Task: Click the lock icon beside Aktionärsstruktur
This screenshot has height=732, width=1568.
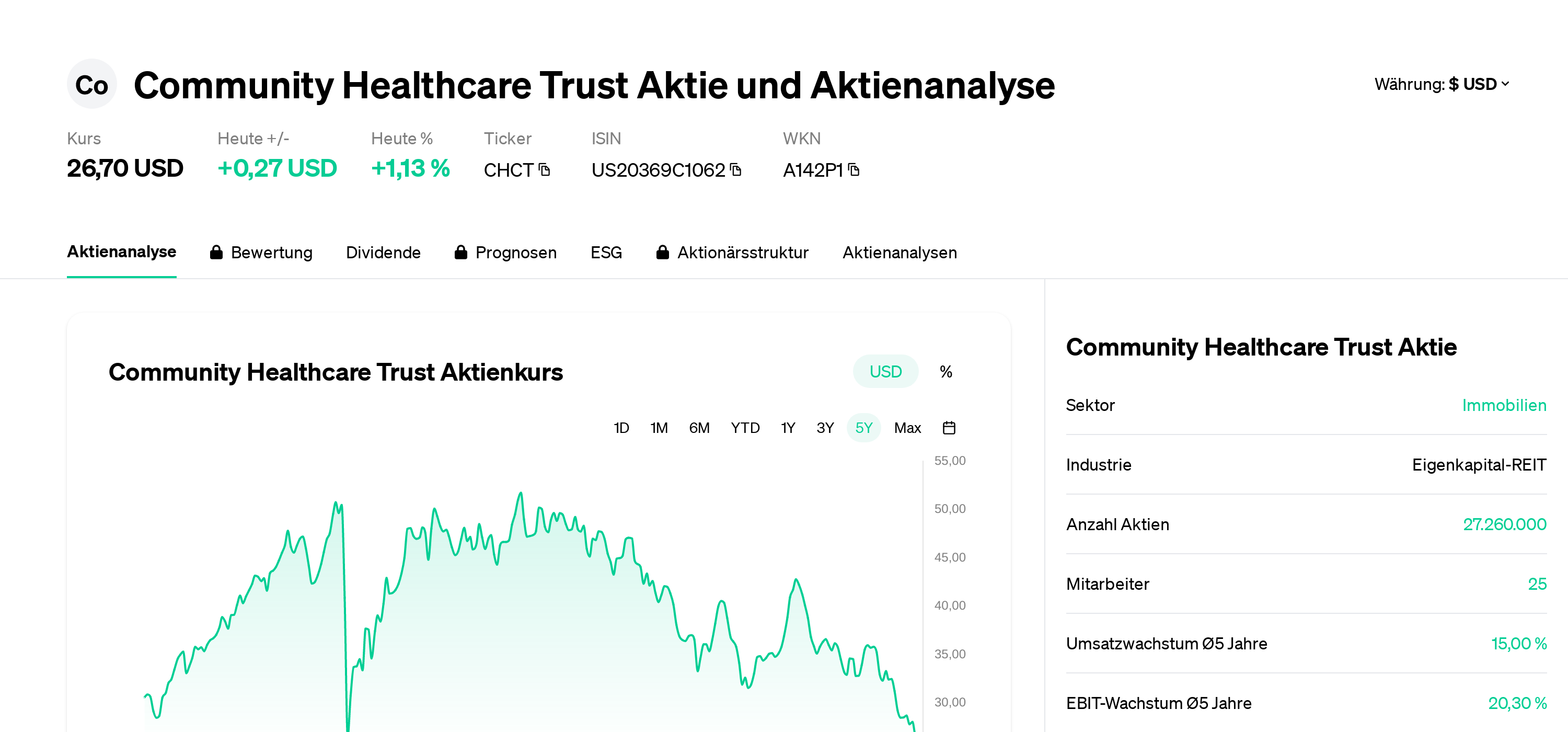Action: click(663, 252)
